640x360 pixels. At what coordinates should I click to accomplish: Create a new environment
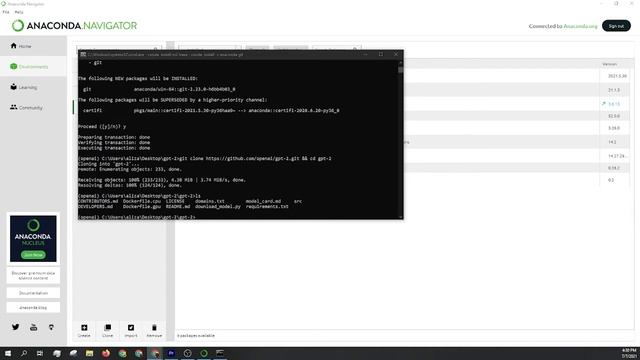(x=84, y=331)
